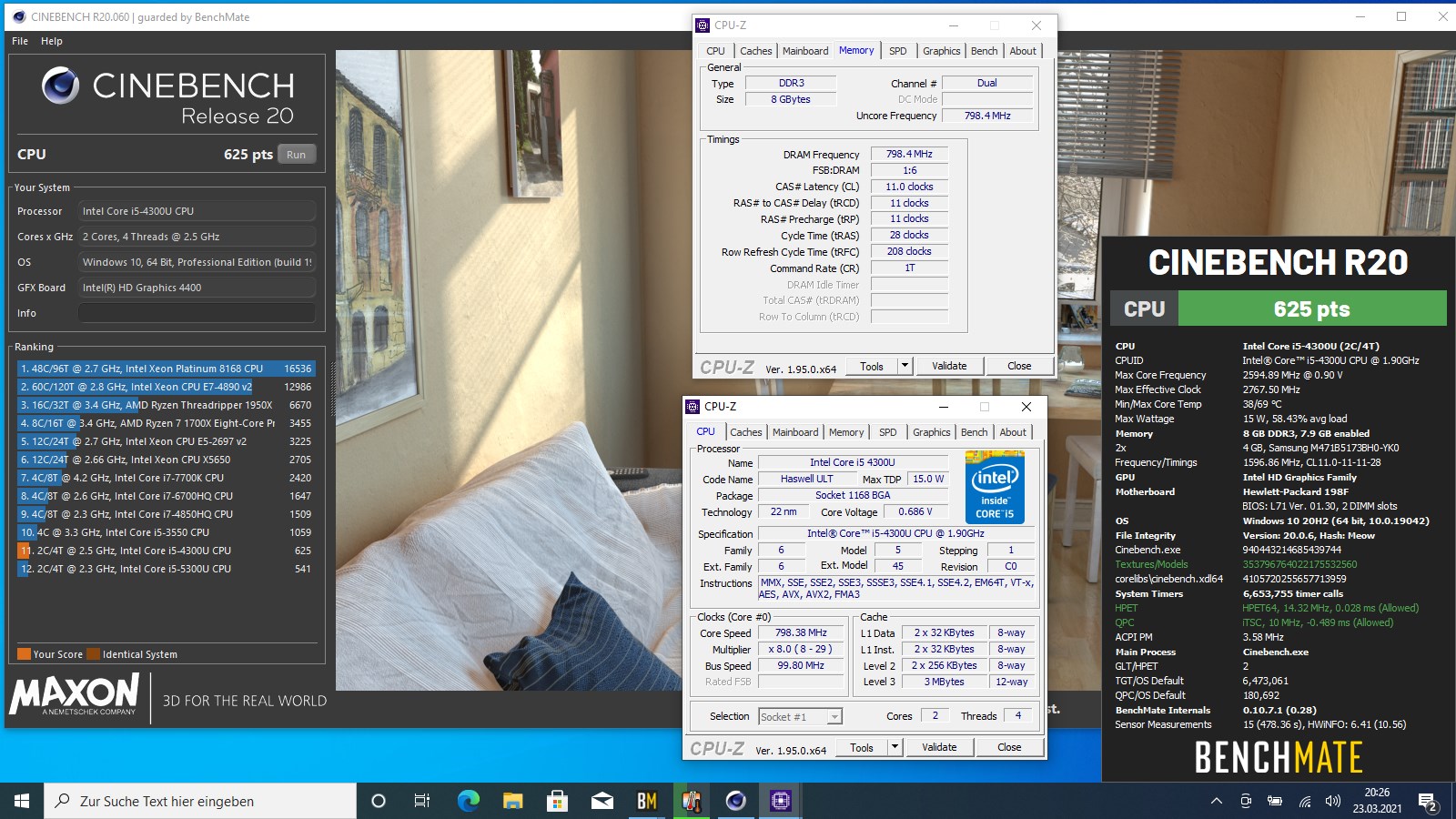This screenshot has height=819, width=1456.
Task: Switch to HWiNFO taskbar icon
Action: pos(692,801)
